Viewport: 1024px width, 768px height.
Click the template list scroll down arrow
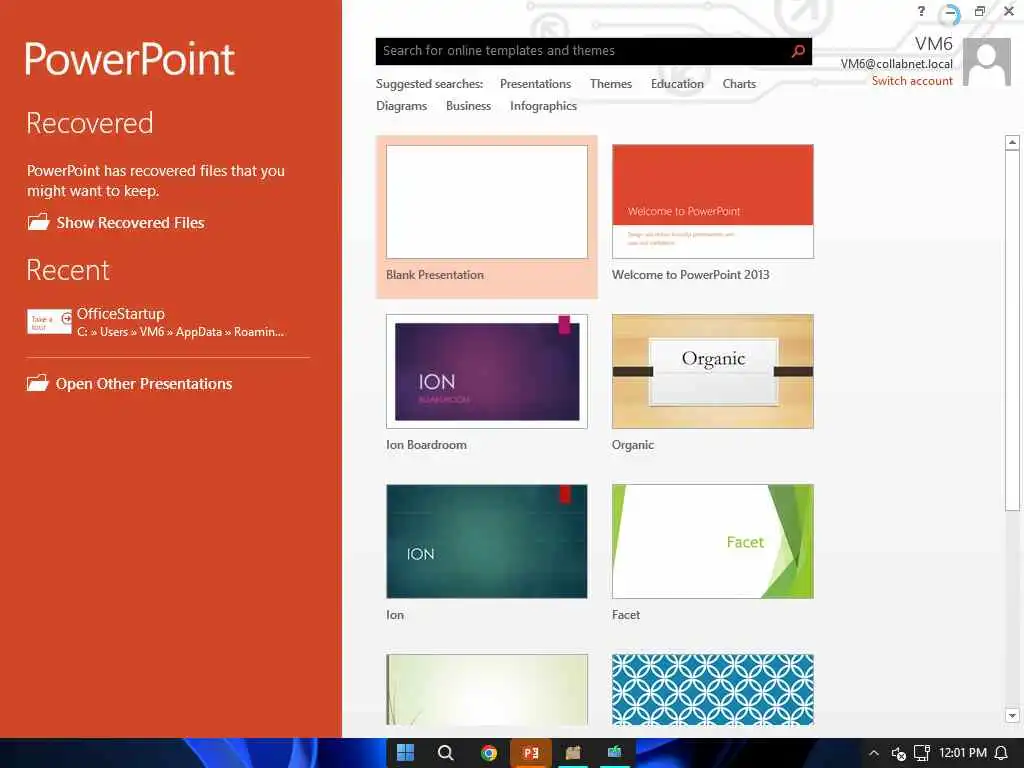coord(1012,716)
